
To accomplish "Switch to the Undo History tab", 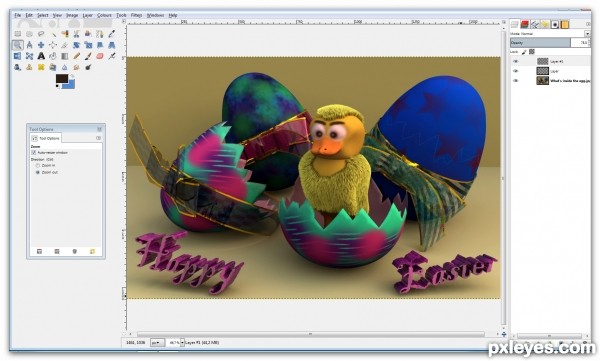I will coord(545,25).
